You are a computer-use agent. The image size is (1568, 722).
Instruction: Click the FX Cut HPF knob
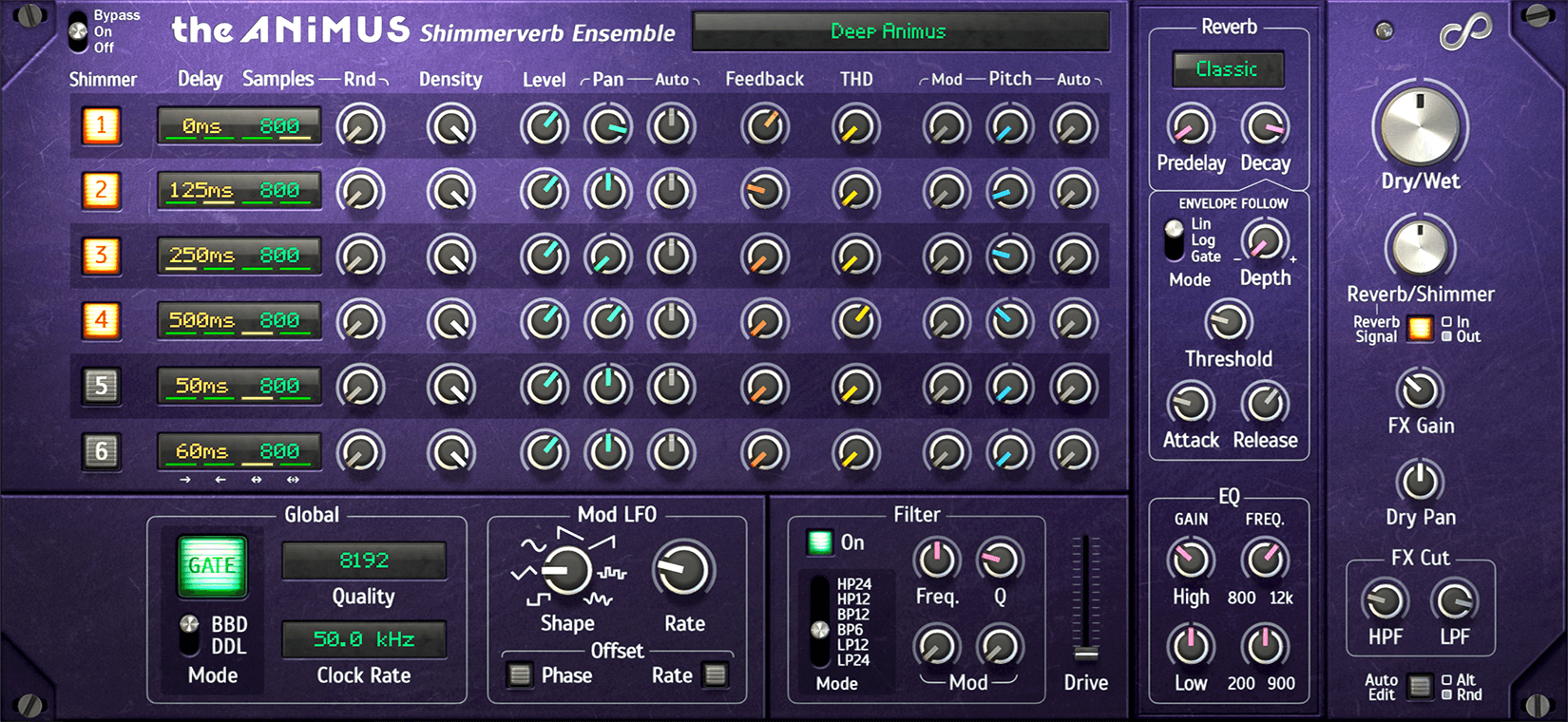pos(1385,600)
